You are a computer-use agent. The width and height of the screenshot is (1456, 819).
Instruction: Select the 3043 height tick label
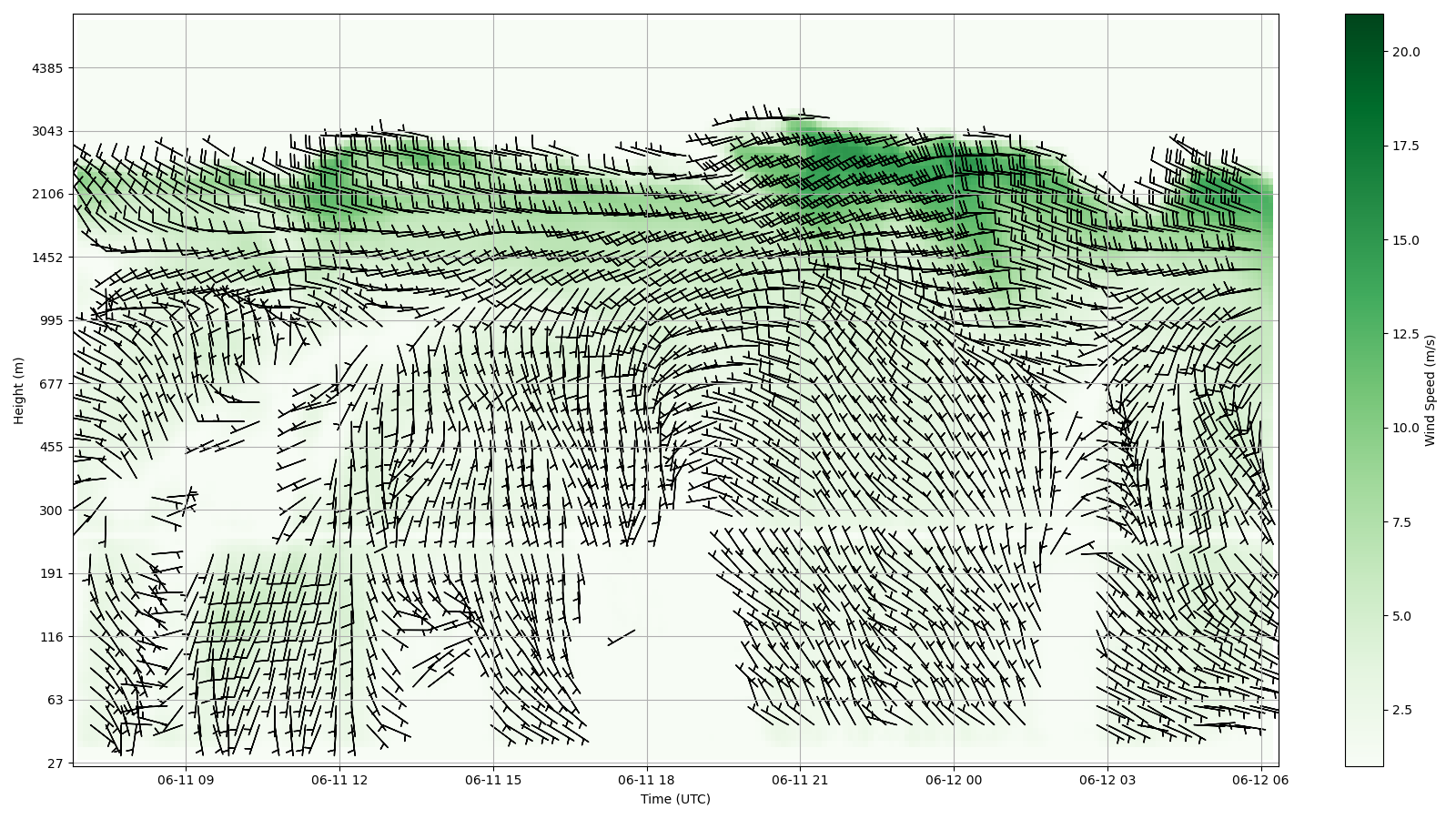tap(47, 131)
